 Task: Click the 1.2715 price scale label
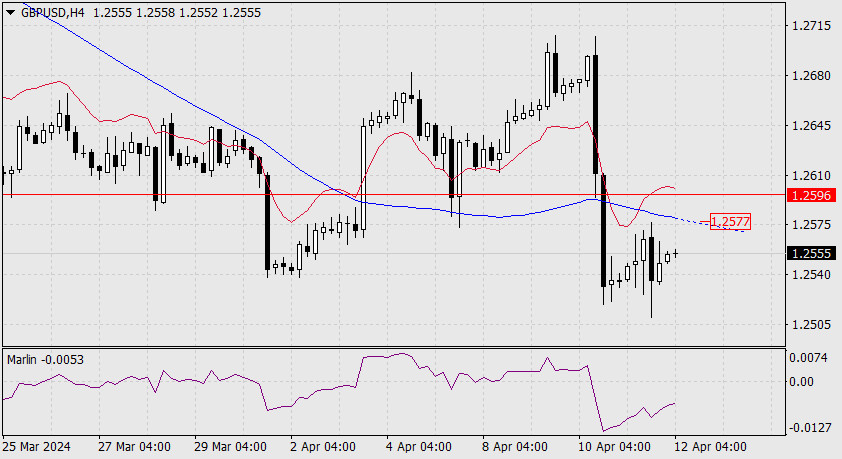point(811,26)
